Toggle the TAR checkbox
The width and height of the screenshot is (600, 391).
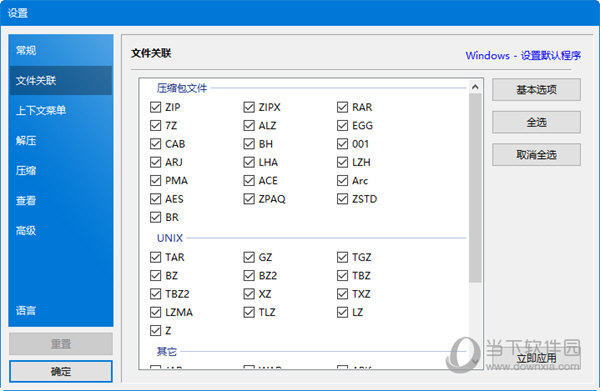pos(155,257)
